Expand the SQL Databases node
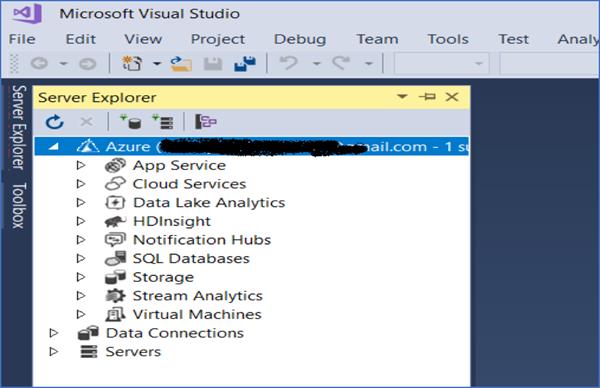This screenshot has width=600, height=388. [x=81, y=258]
